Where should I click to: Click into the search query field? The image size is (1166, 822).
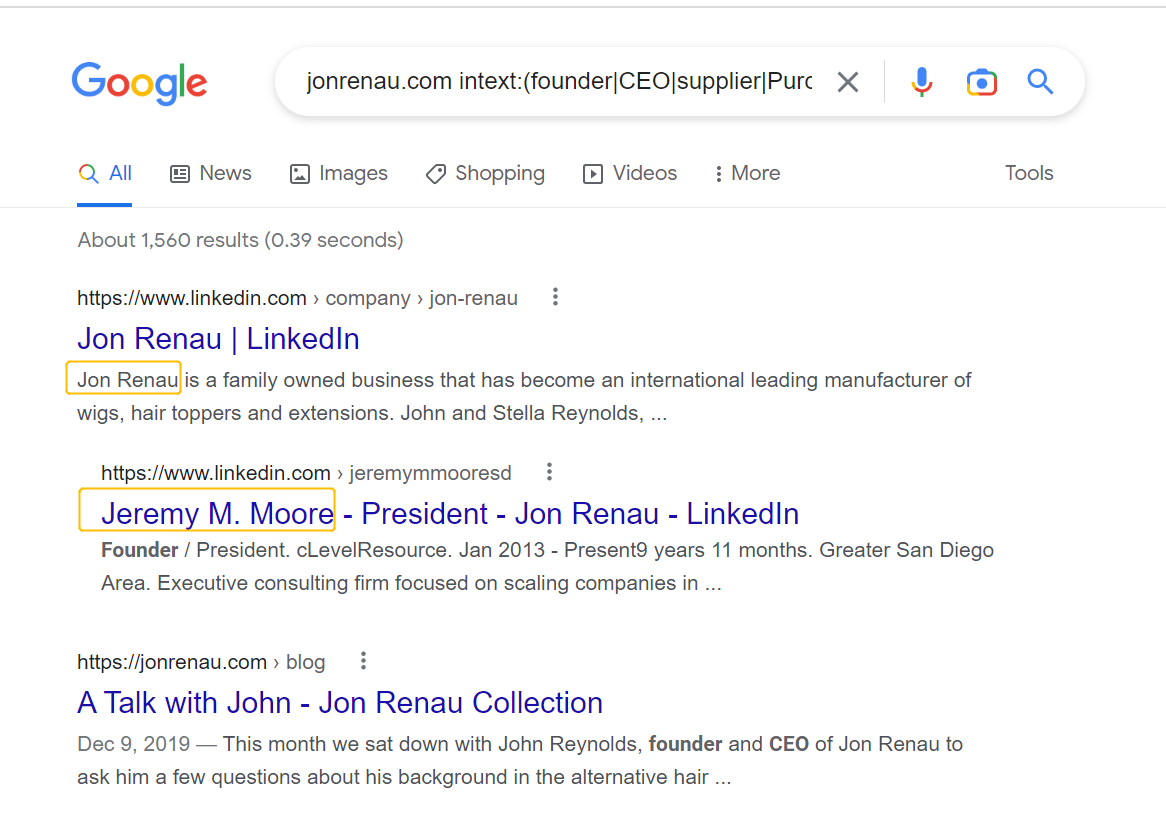[x=559, y=81]
